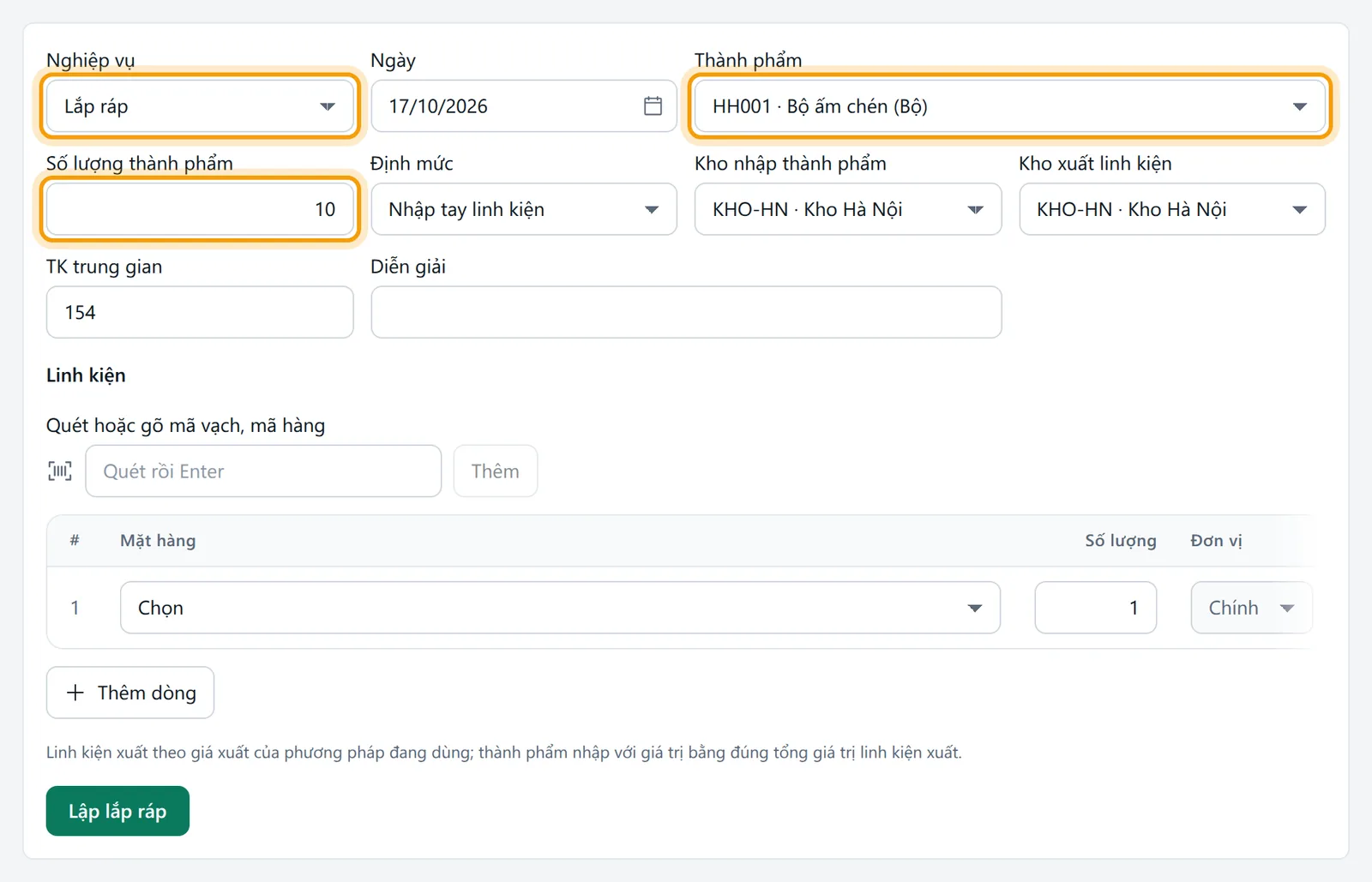Open the Mặt hàng Chọn dropdown in row 1
This screenshot has height=882, width=1372.
pos(560,608)
